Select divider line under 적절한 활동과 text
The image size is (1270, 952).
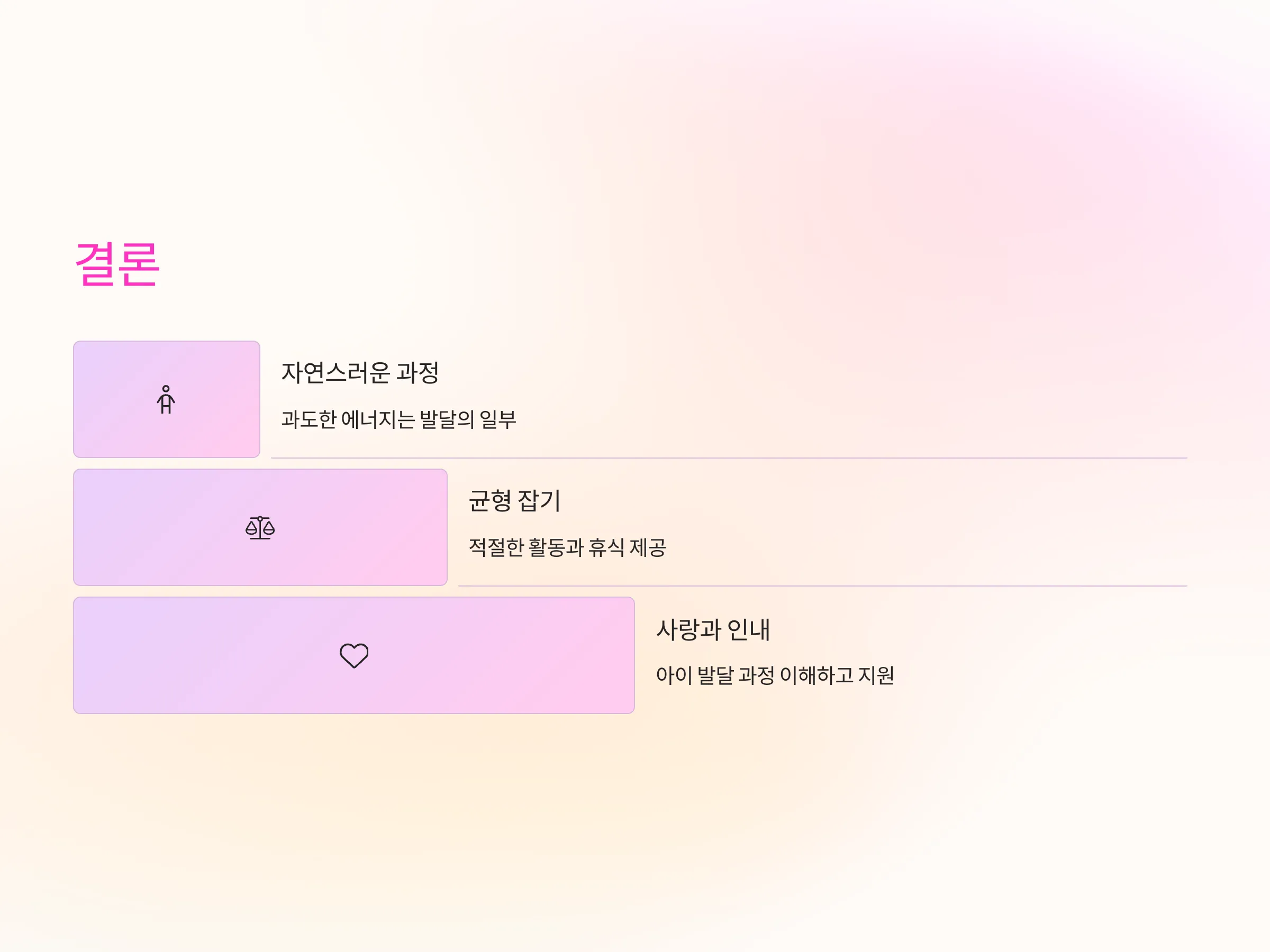tap(823, 586)
